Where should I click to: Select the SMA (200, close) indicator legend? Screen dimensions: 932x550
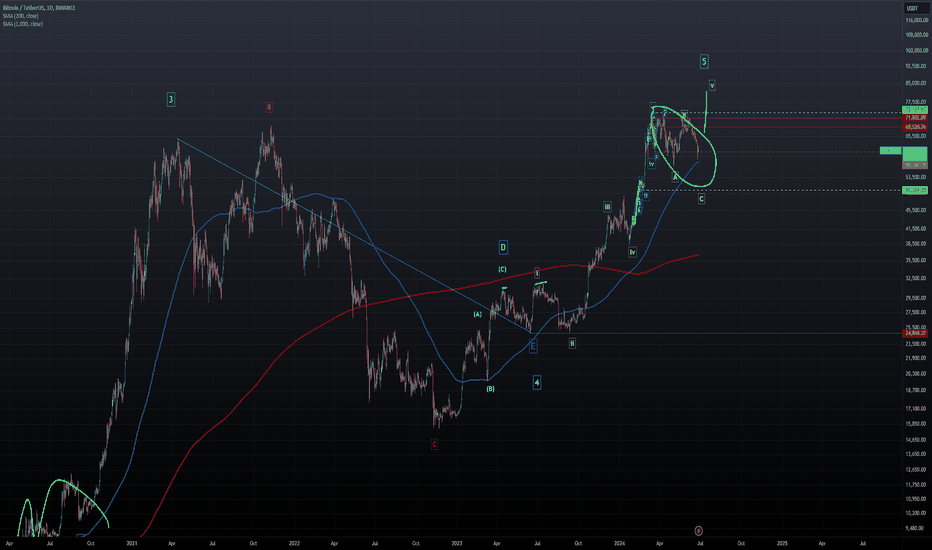click(x=20, y=16)
